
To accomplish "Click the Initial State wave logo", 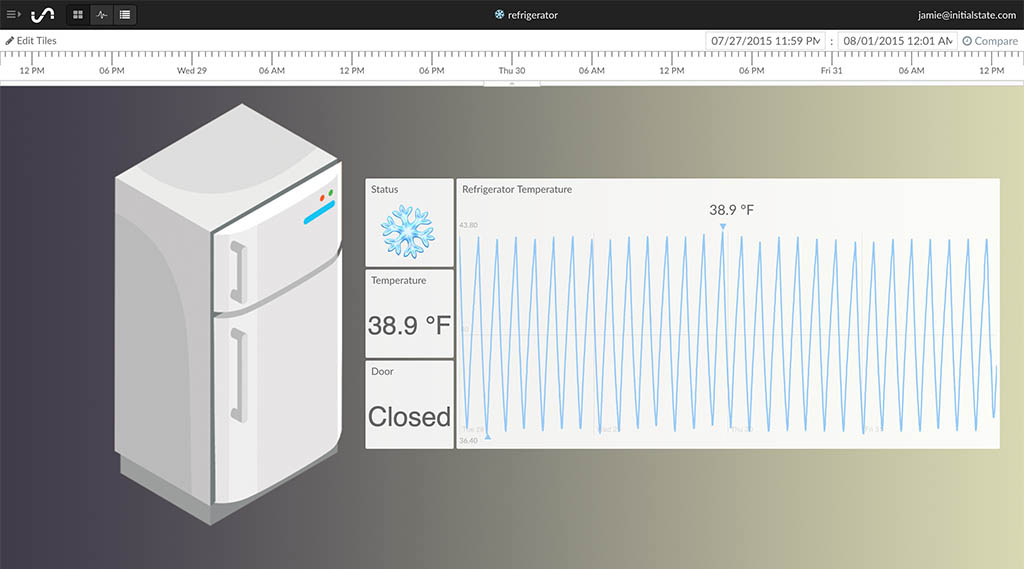I will click(x=43, y=15).
